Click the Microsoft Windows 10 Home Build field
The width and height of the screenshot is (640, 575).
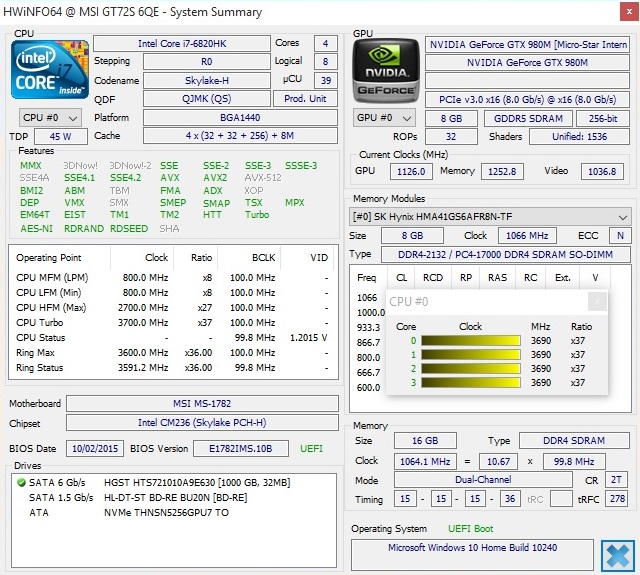pos(472,555)
